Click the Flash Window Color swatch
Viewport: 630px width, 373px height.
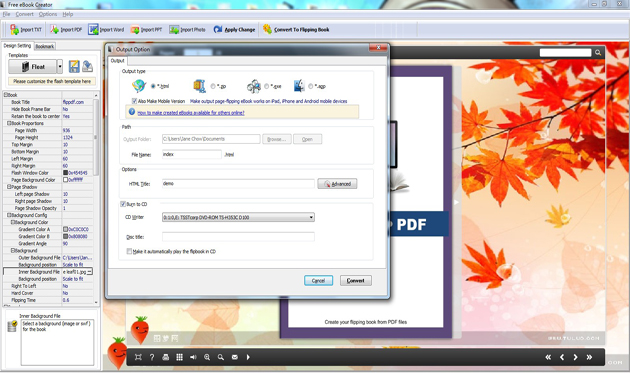click(65, 173)
